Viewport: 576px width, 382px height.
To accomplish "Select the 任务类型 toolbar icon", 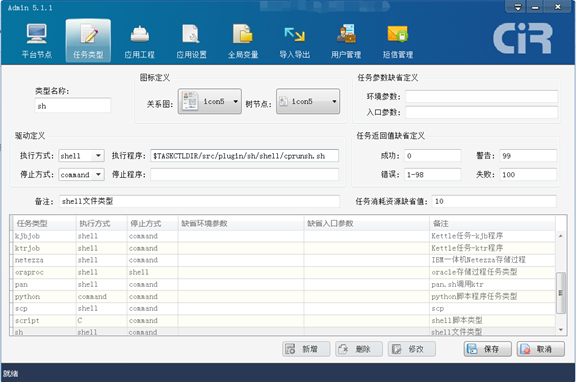I will point(88,41).
